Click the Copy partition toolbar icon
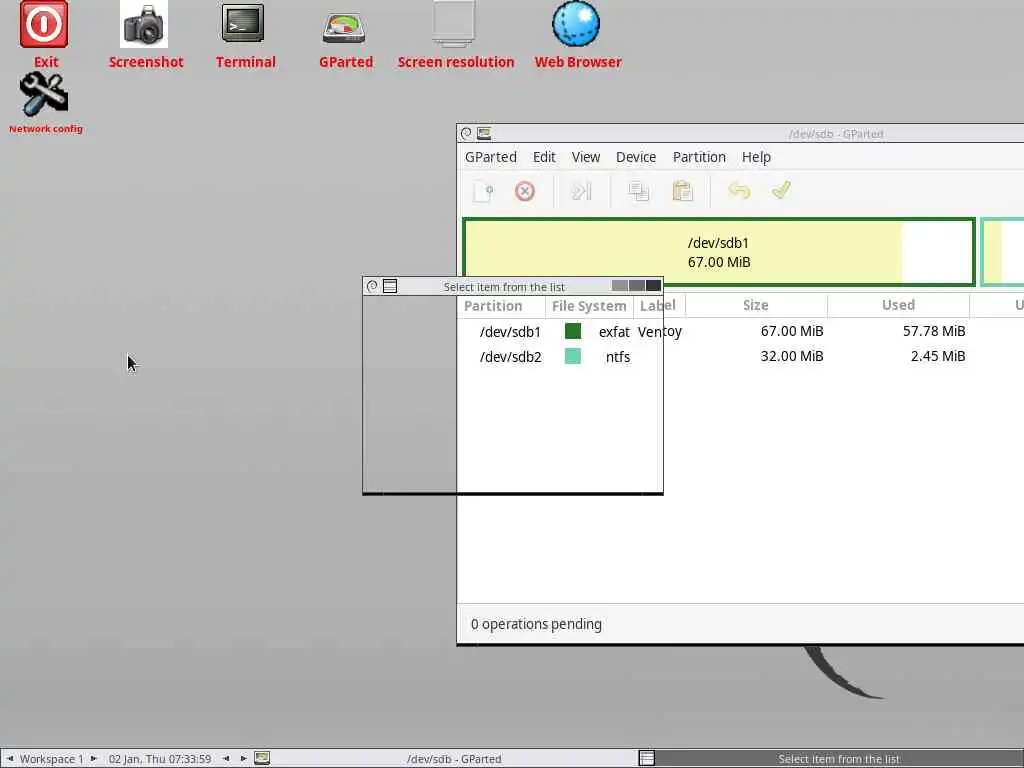Viewport: 1024px width, 768px height. (638, 191)
